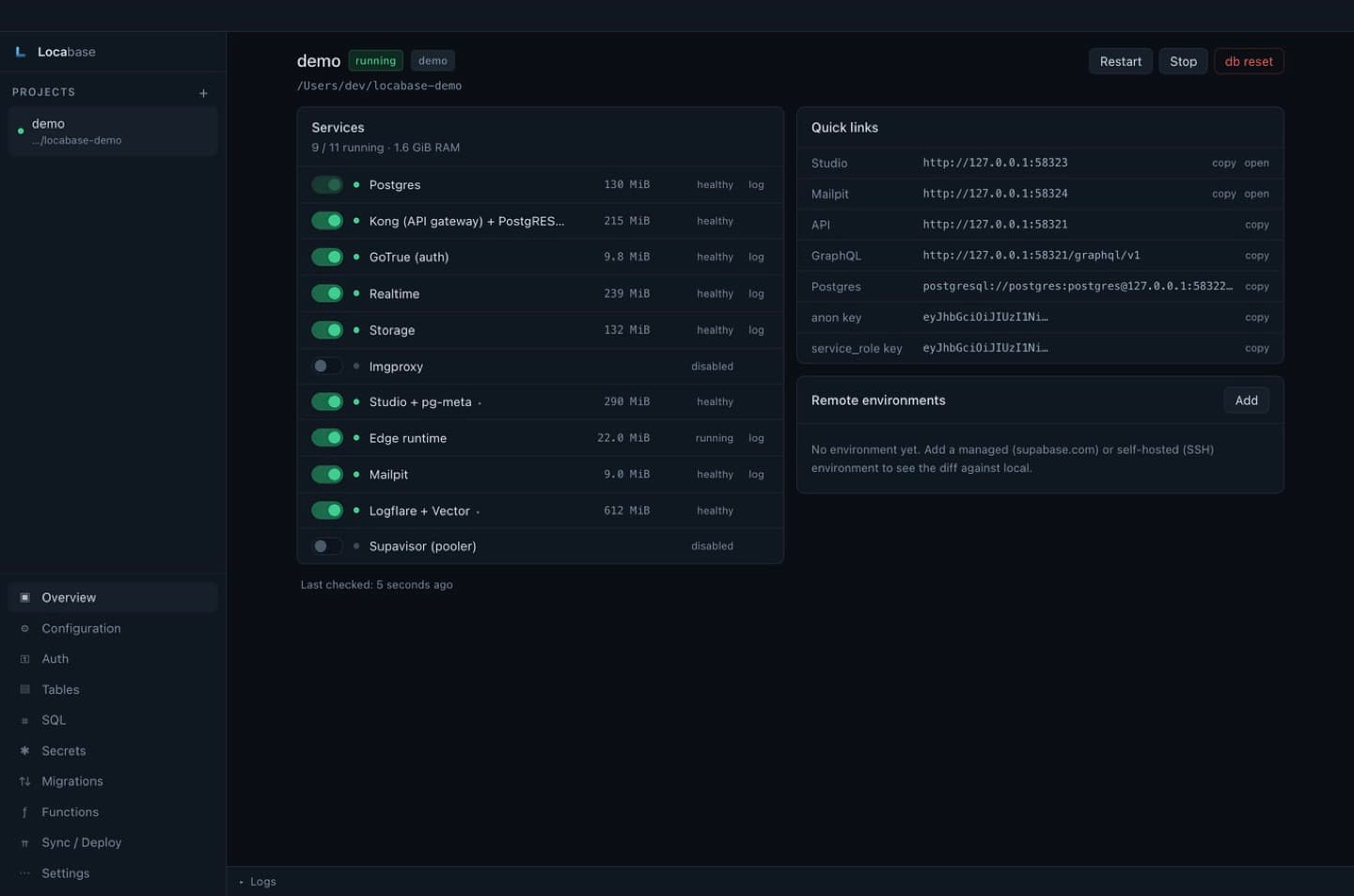Disable the Logflare + Vector service
Image resolution: width=1354 pixels, height=896 pixels.
327,511
